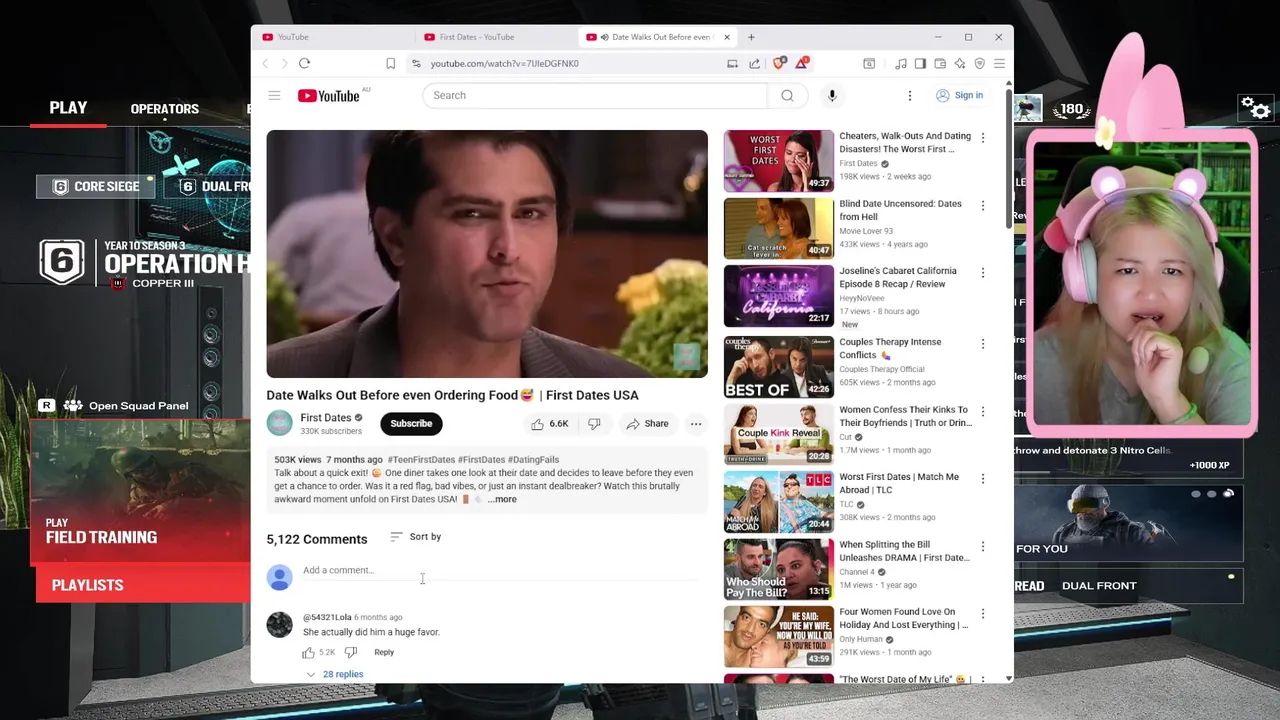Open game settings gear icon

pyautogui.click(x=1255, y=107)
